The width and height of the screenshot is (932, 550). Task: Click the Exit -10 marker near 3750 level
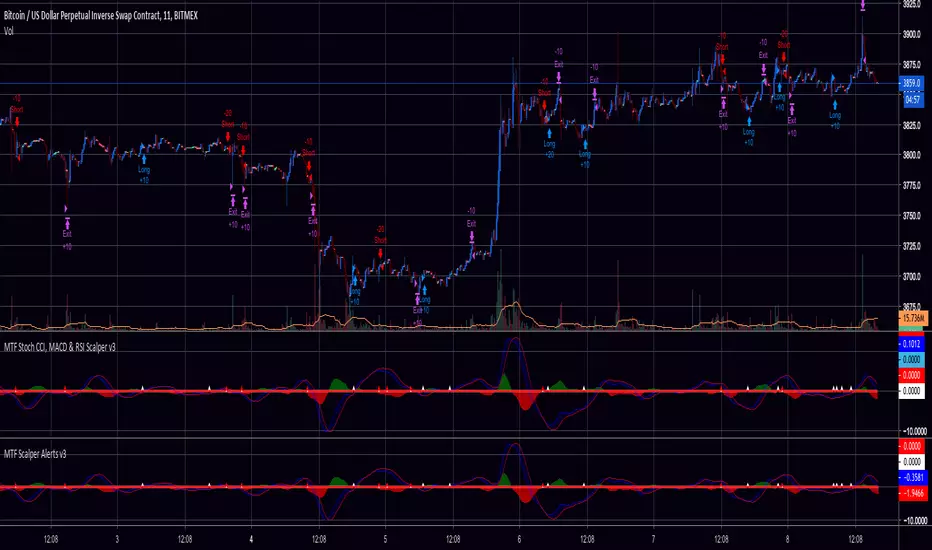[471, 225]
